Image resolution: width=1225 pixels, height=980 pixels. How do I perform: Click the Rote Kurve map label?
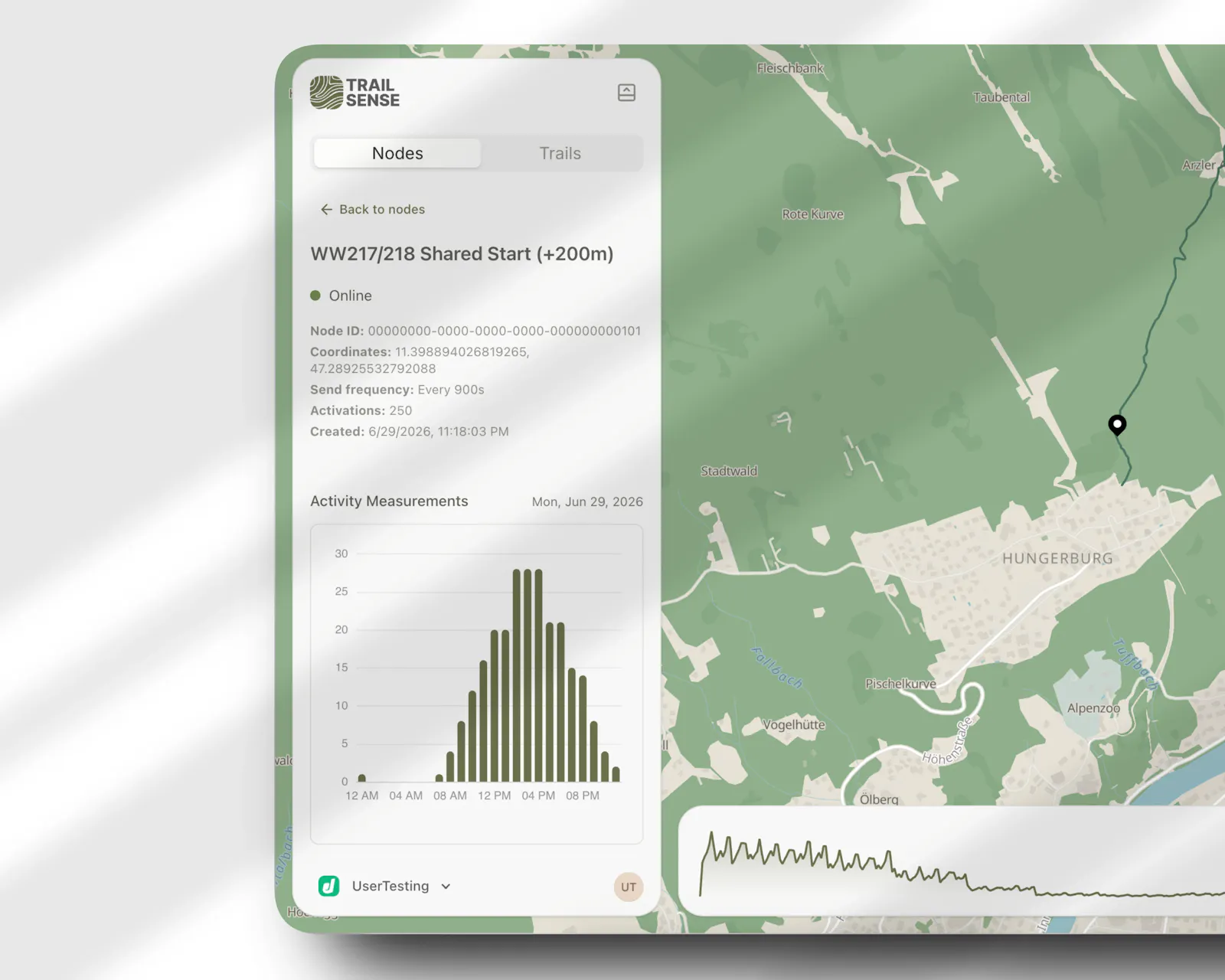(812, 214)
